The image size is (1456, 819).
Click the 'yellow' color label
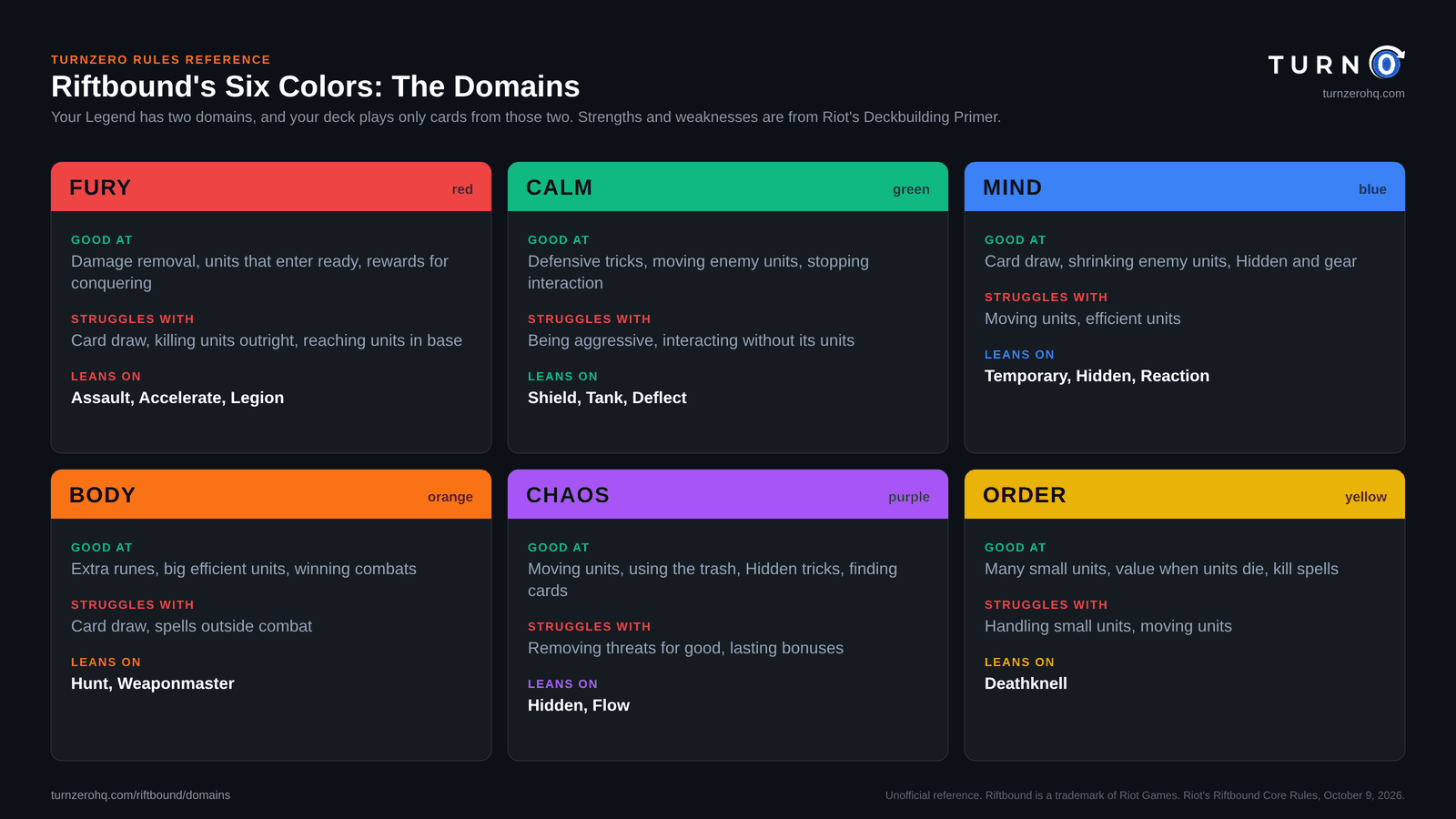click(1366, 497)
